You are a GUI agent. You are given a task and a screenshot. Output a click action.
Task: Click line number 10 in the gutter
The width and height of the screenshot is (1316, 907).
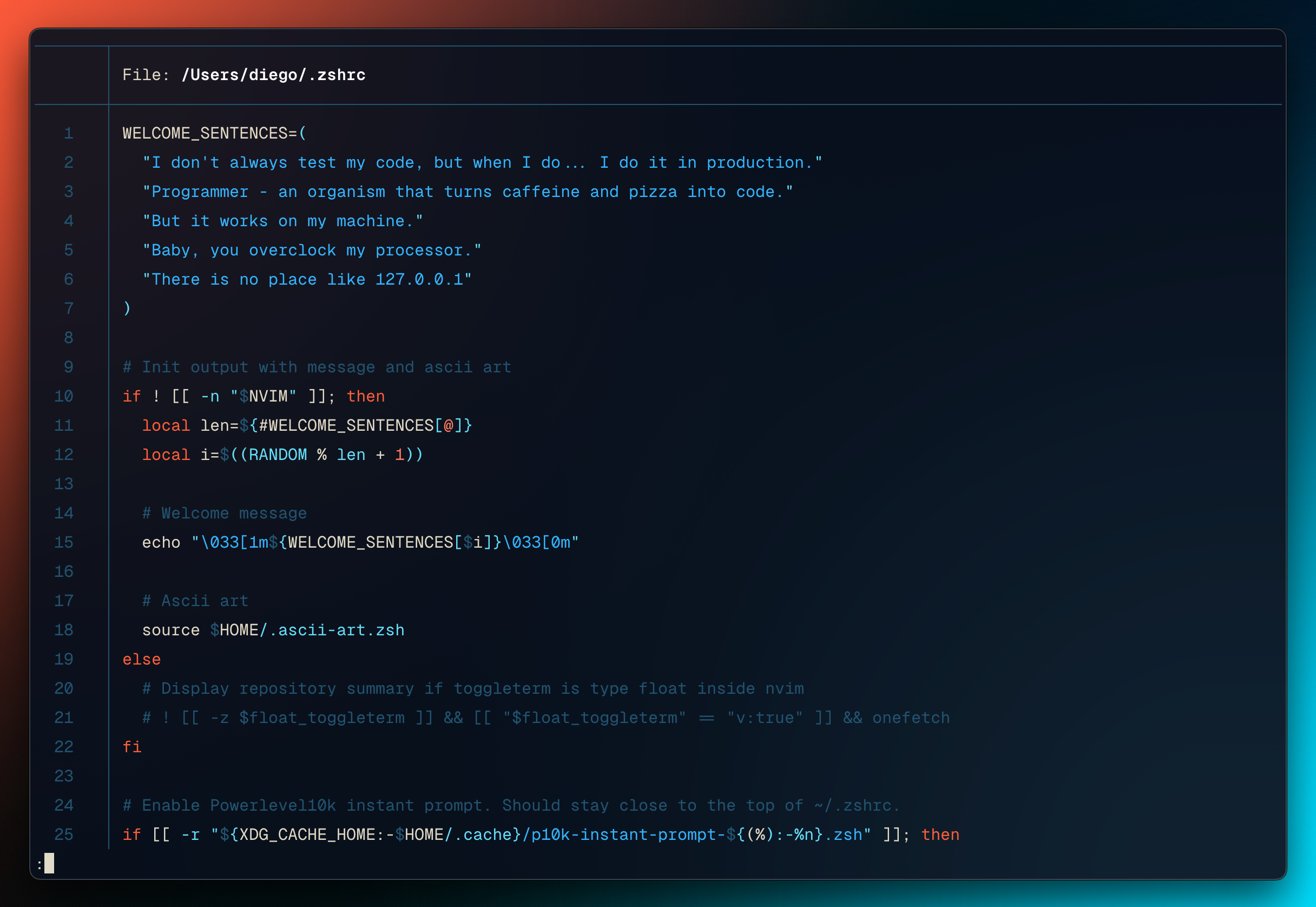pyautogui.click(x=64, y=397)
